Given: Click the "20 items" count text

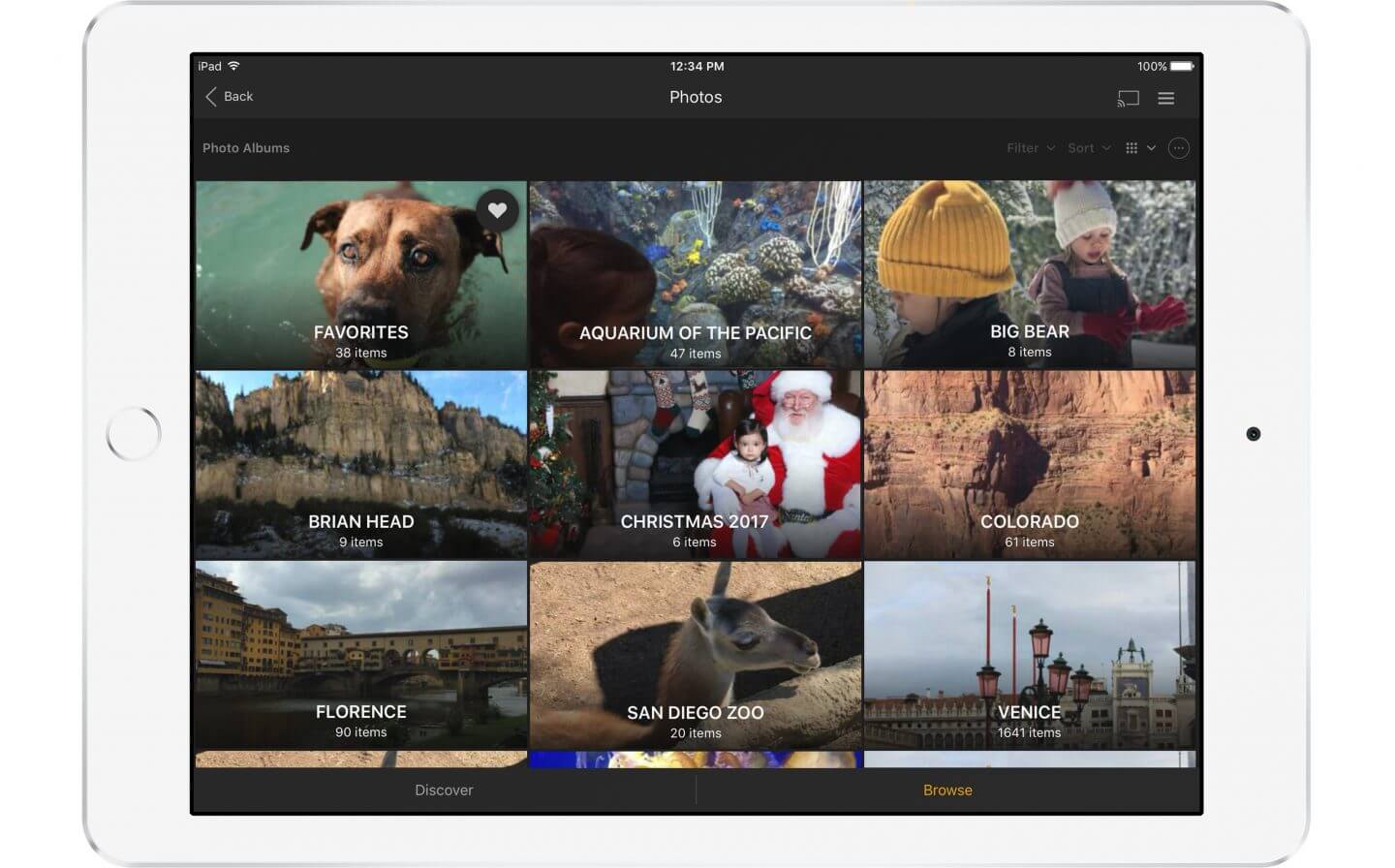Looking at the screenshot, I should [696, 733].
